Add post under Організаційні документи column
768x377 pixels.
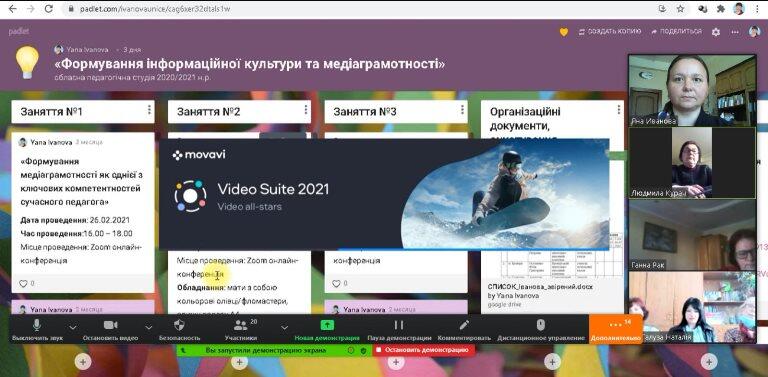552,362
